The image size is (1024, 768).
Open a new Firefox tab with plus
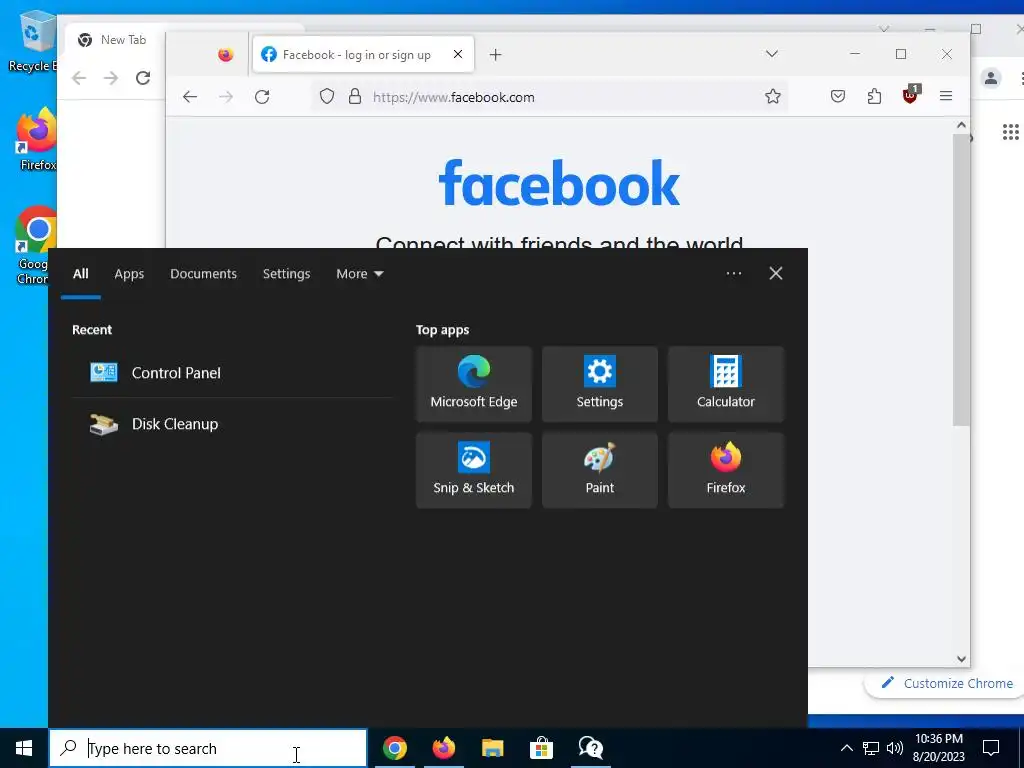pyautogui.click(x=496, y=55)
